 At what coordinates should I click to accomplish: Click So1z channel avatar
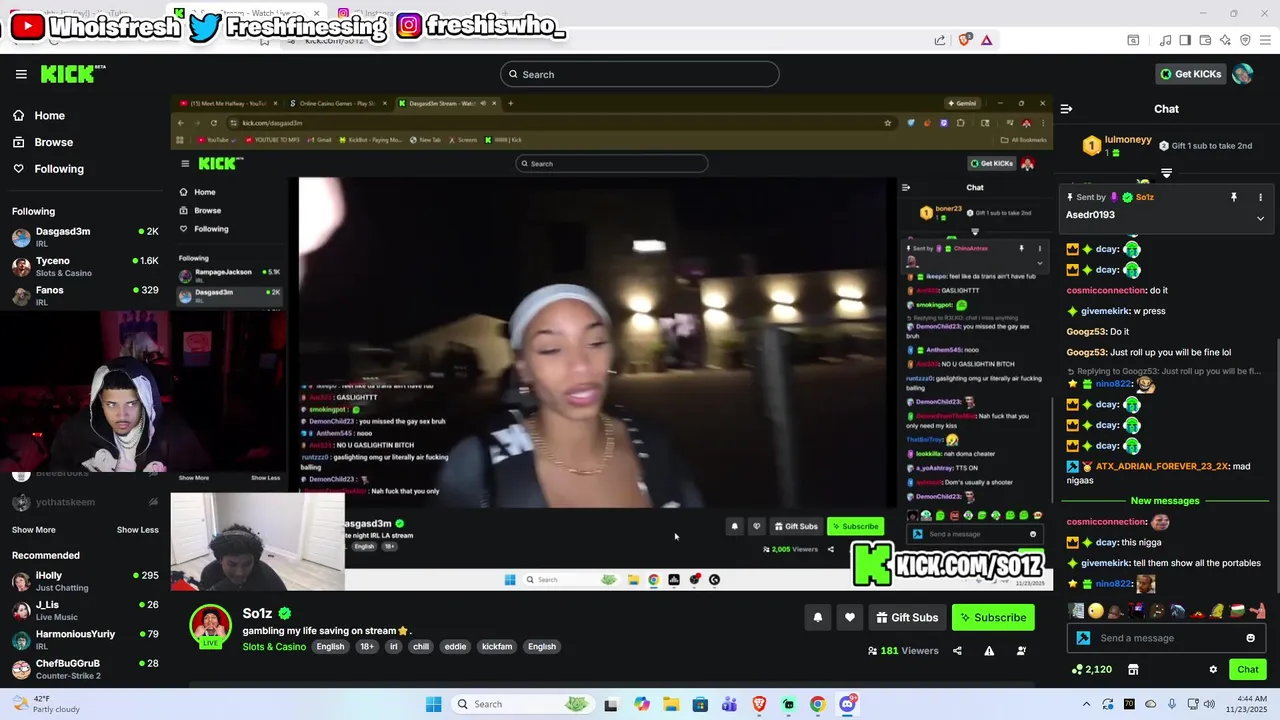tap(210, 626)
